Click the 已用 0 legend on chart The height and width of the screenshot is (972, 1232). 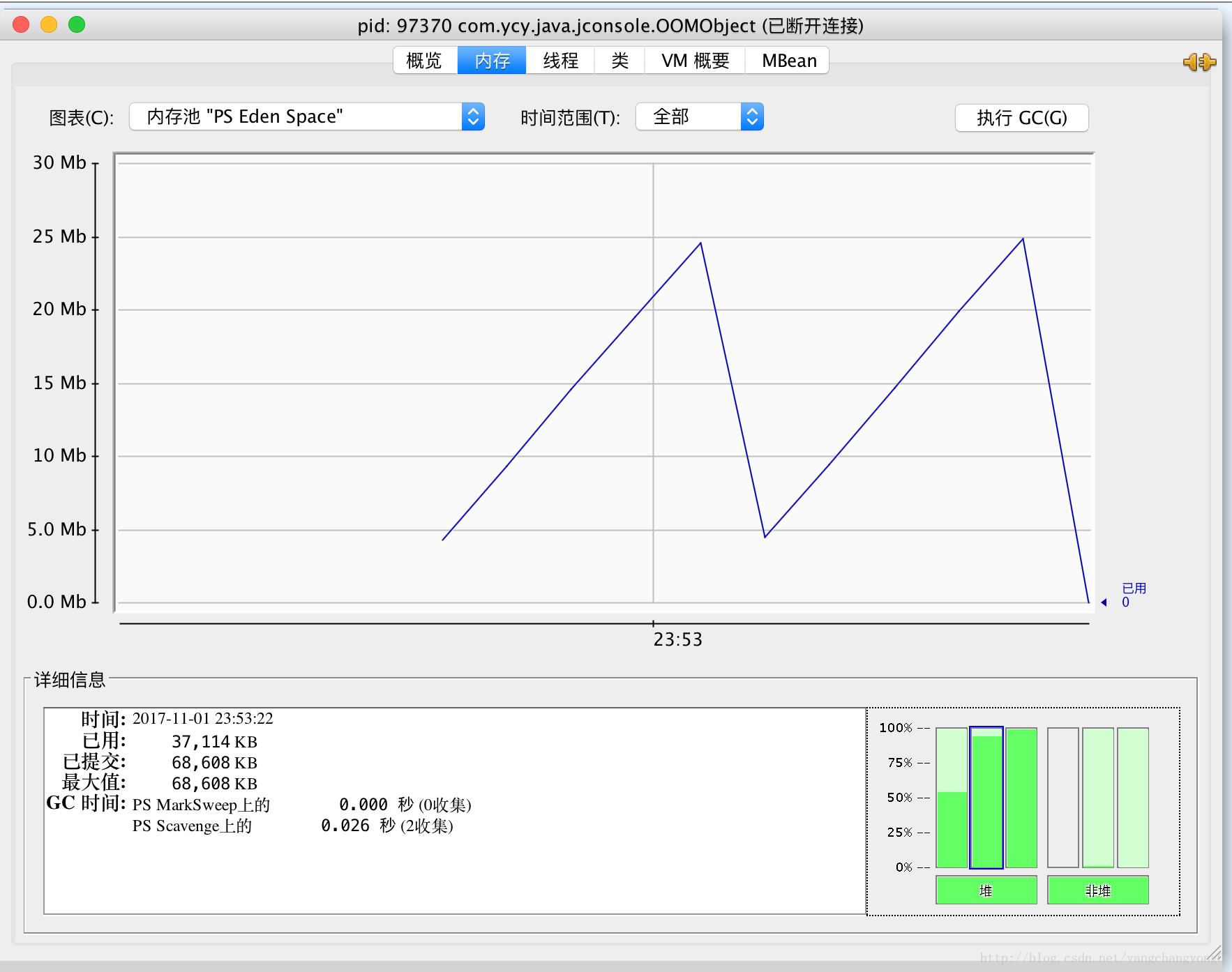(1134, 595)
